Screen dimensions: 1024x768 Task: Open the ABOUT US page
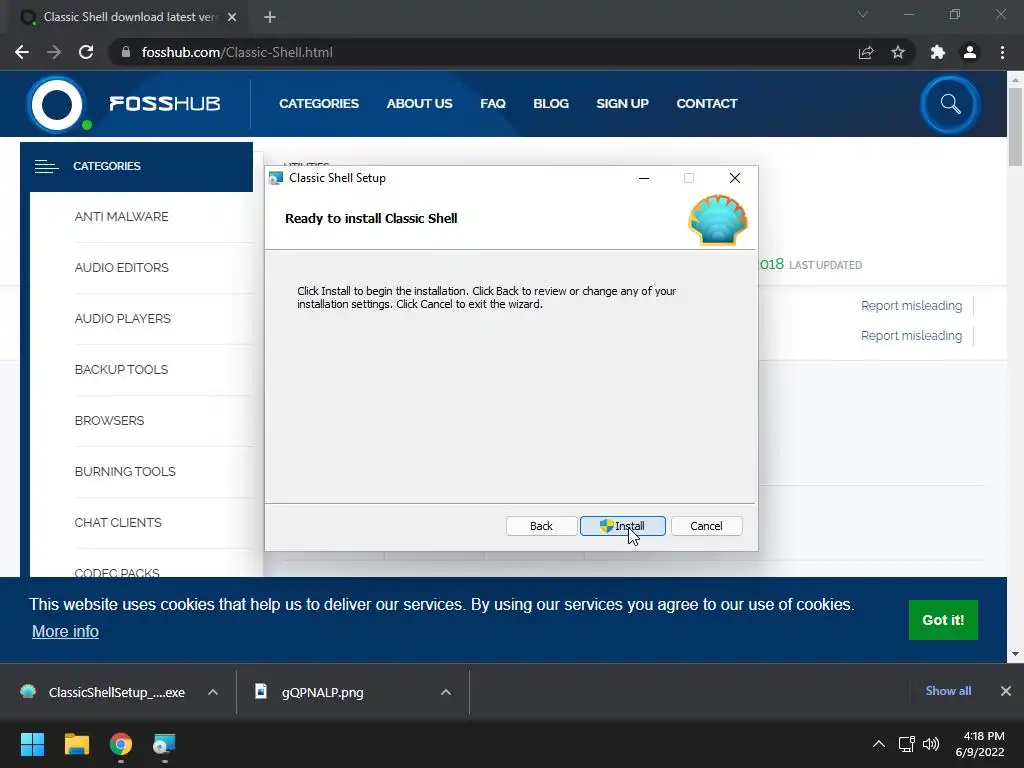[419, 103]
